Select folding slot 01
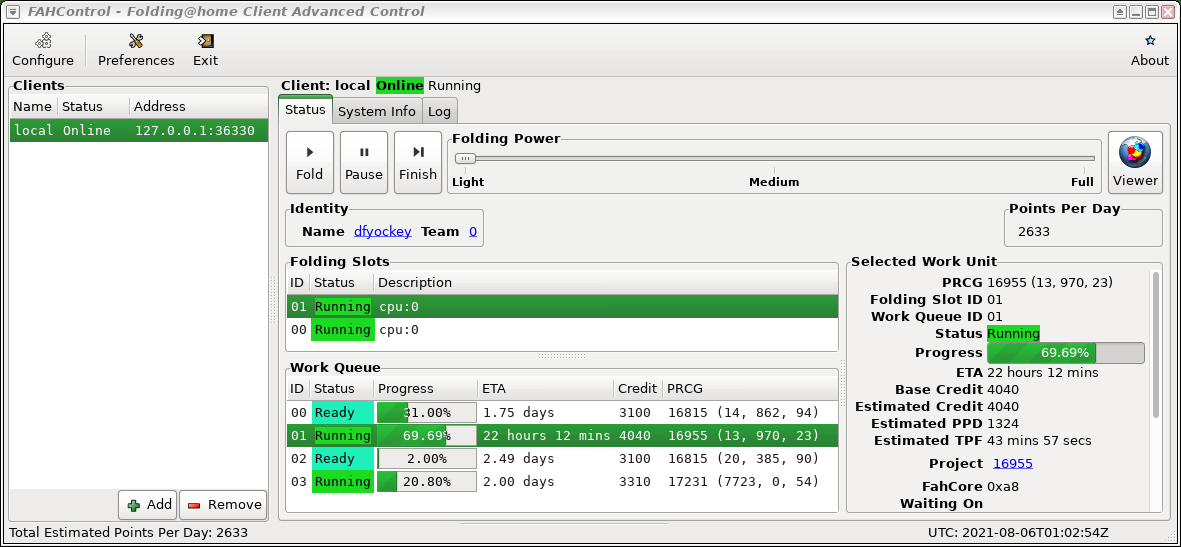Viewport: 1181px width, 547px height. 562,307
